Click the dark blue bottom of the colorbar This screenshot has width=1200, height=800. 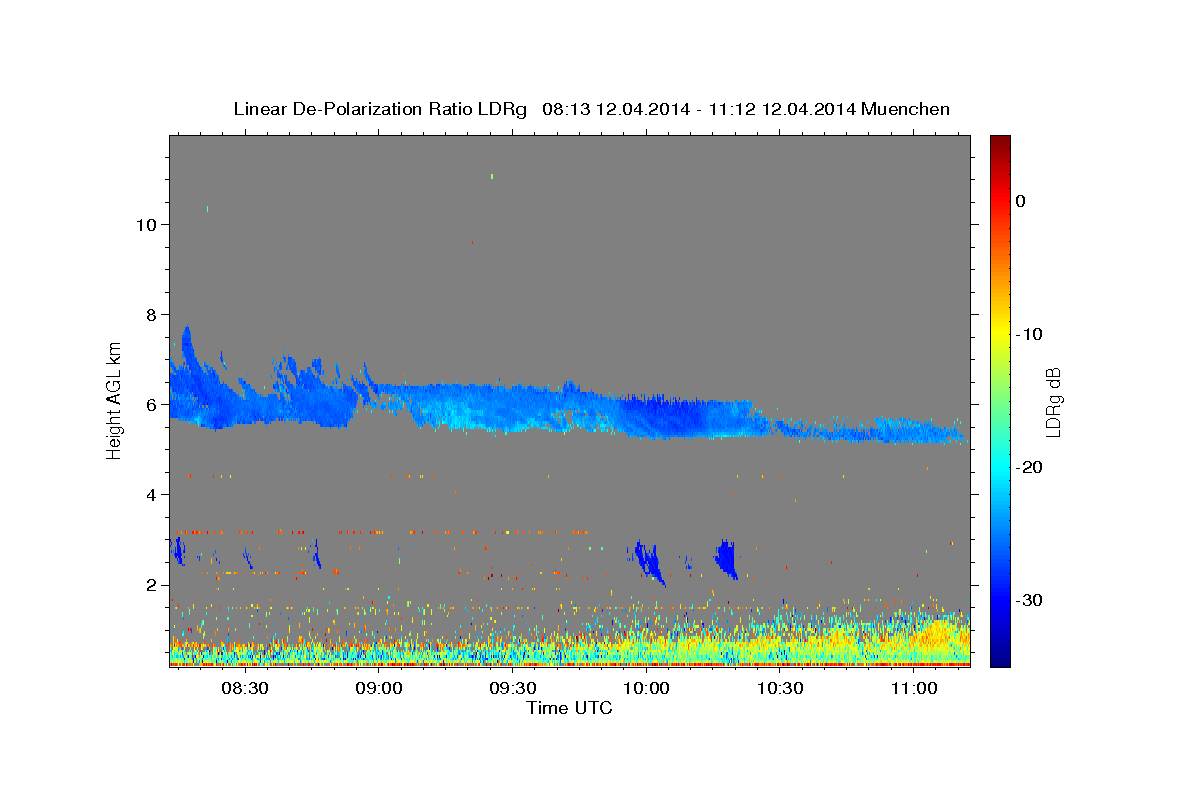coord(1000,658)
